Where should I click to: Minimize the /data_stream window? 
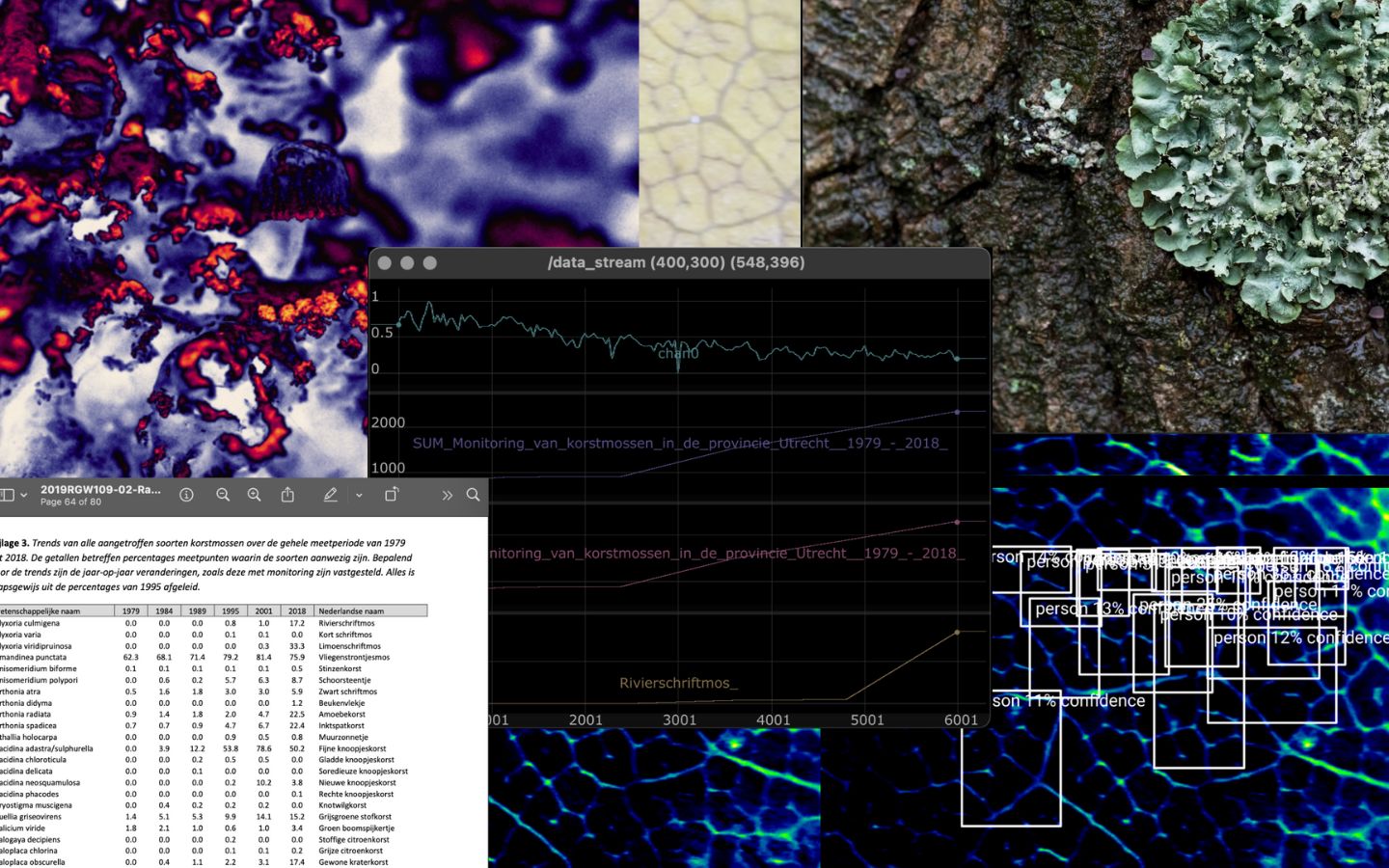pyautogui.click(x=407, y=262)
